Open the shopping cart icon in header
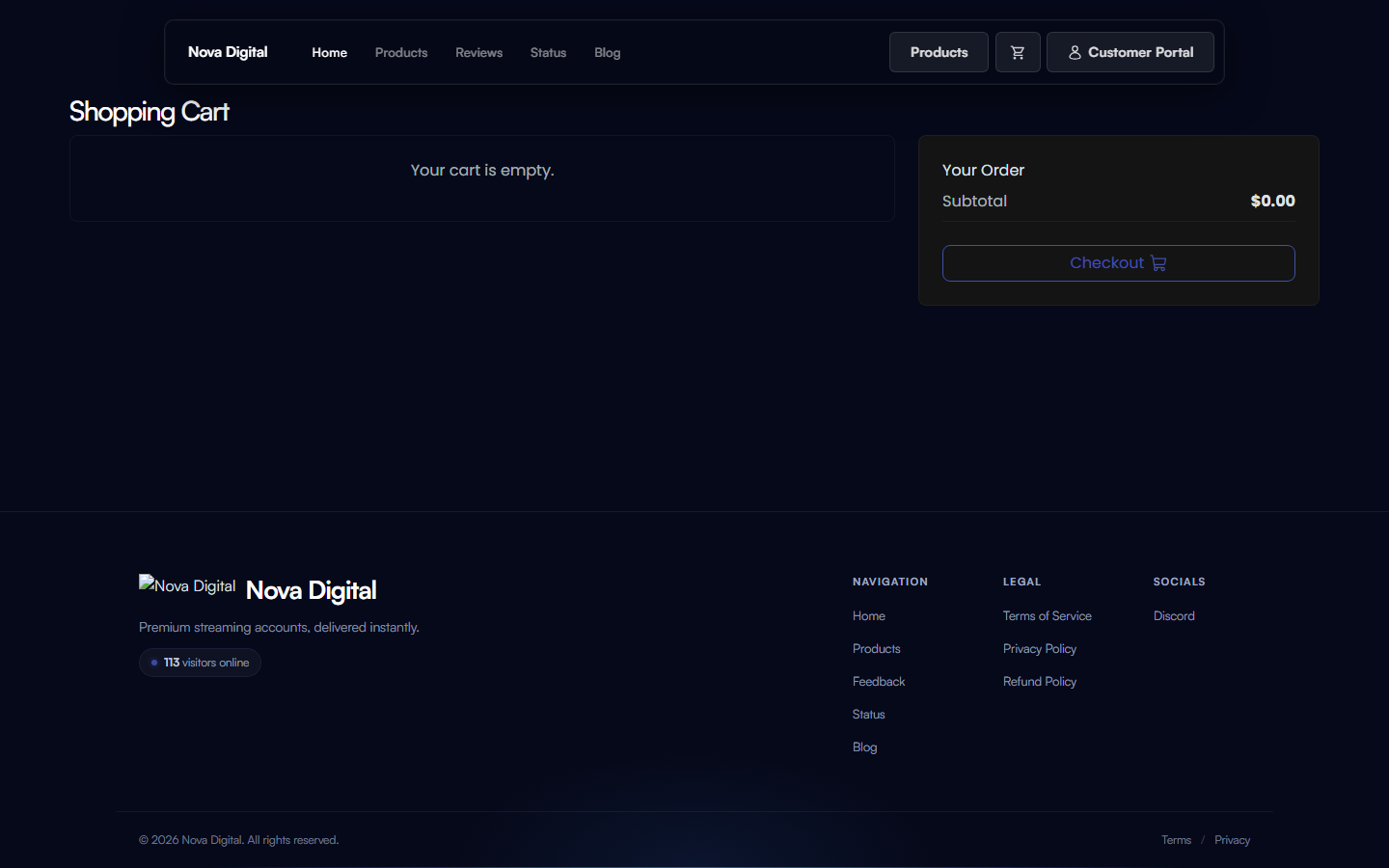The width and height of the screenshot is (1389, 868). pos(1018,52)
